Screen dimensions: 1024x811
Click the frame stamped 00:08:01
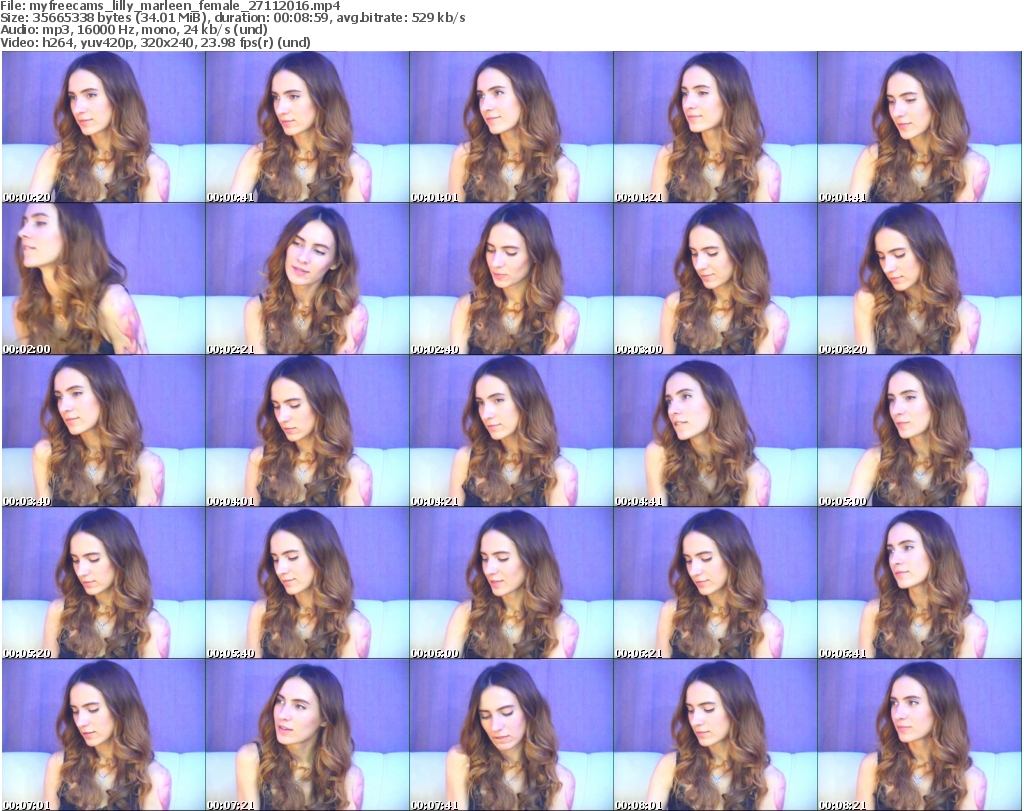tap(715, 735)
